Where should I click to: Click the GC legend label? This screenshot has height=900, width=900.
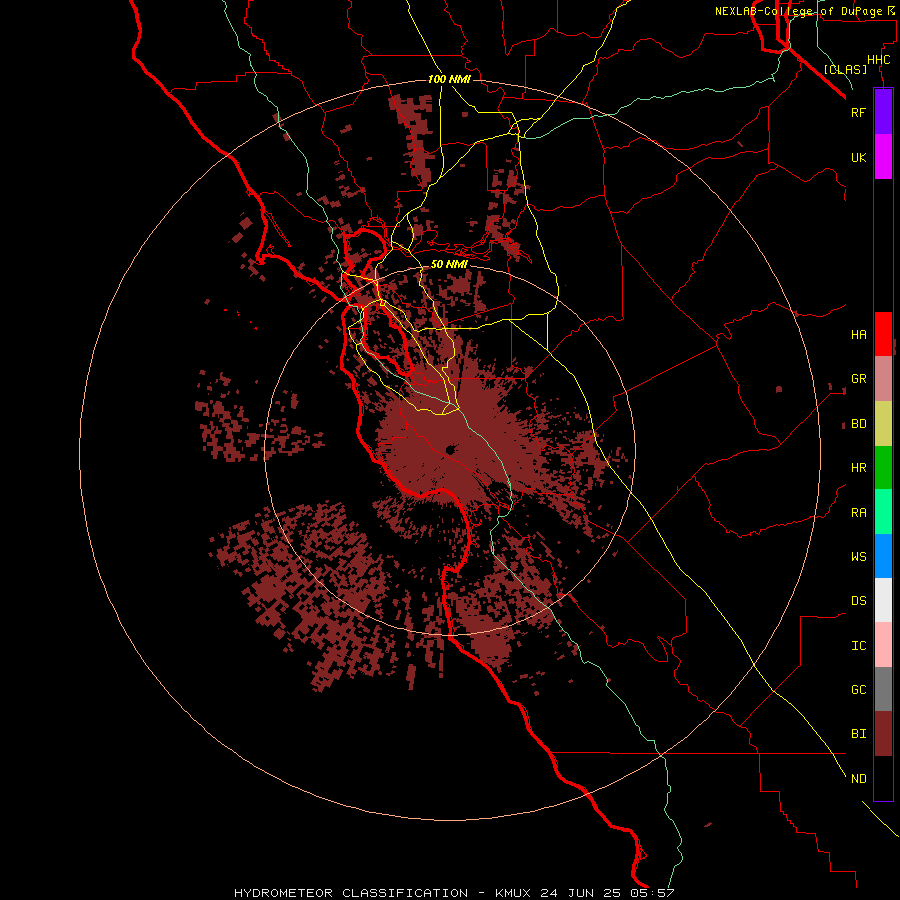click(x=858, y=690)
